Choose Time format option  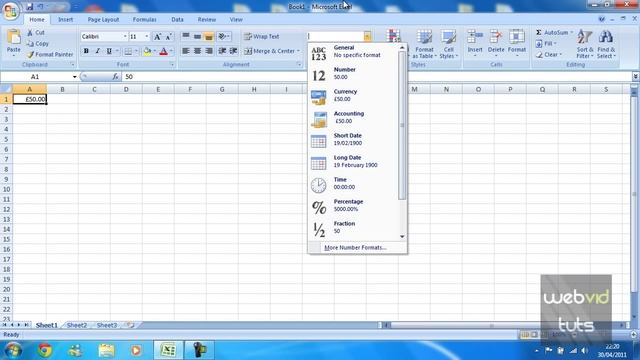pyautogui.click(x=353, y=185)
